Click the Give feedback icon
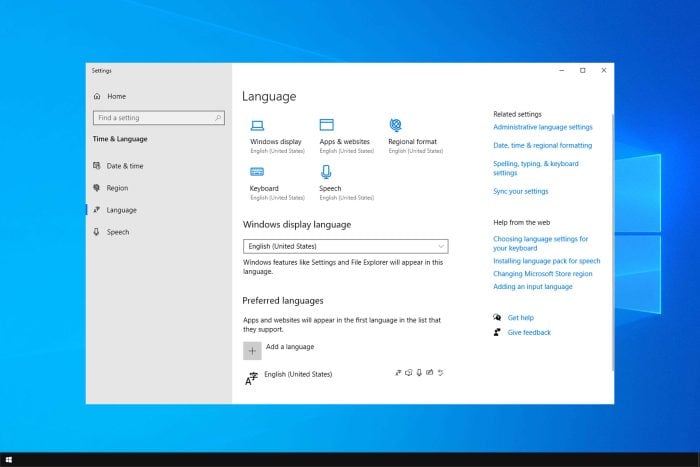700x467 pixels. pos(497,332)
